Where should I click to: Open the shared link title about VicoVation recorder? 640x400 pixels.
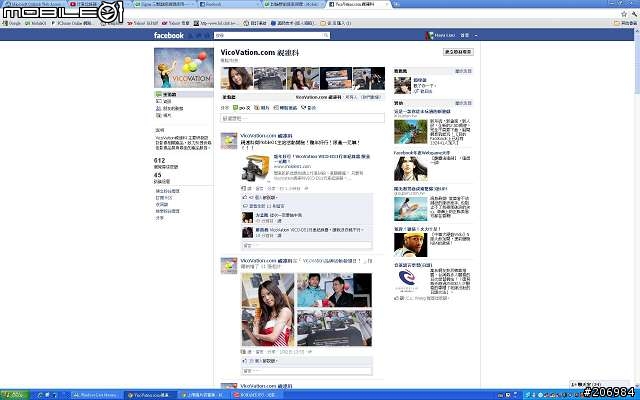[x=322, y=159]
